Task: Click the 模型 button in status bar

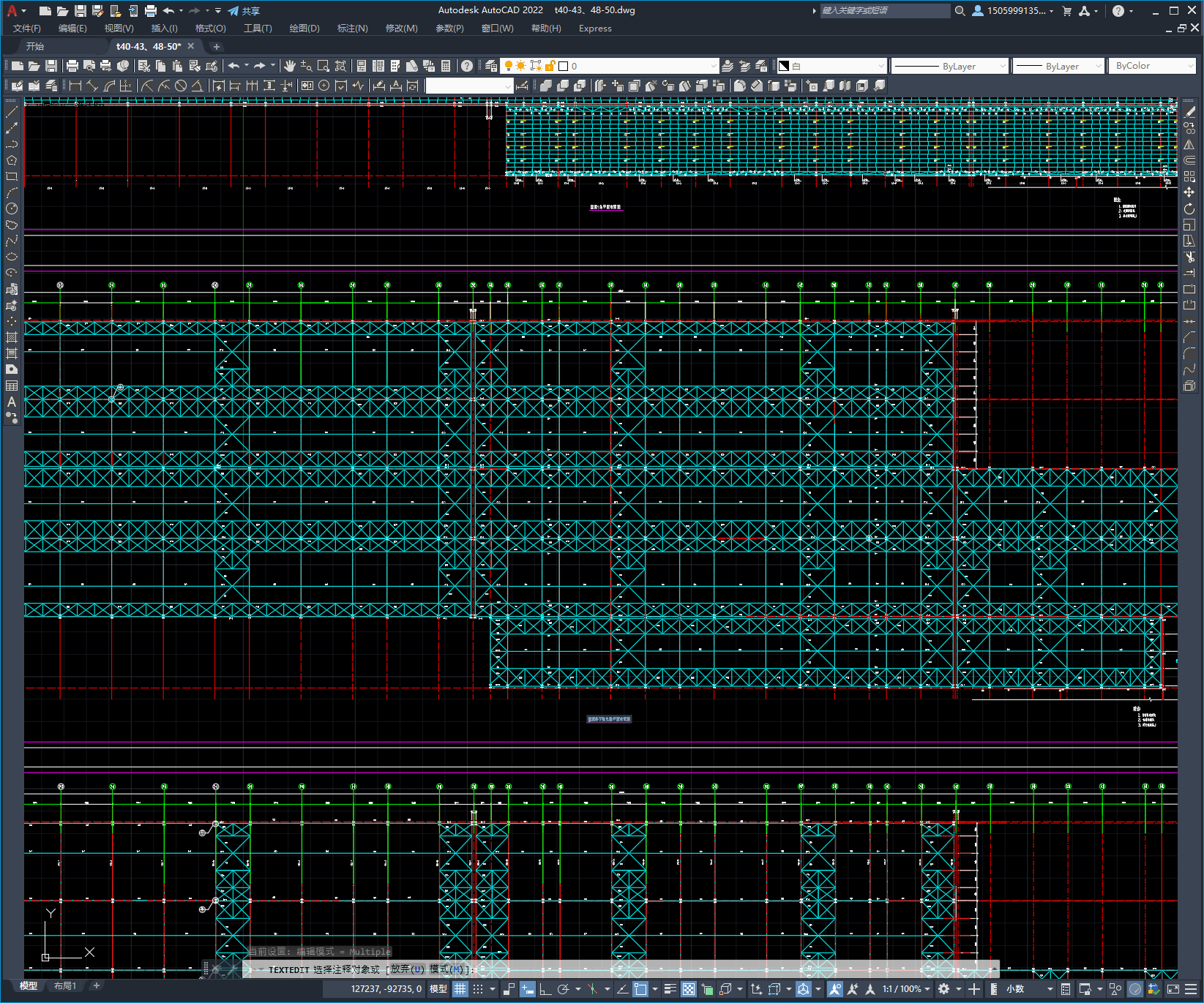Action: tap(438, 989)
